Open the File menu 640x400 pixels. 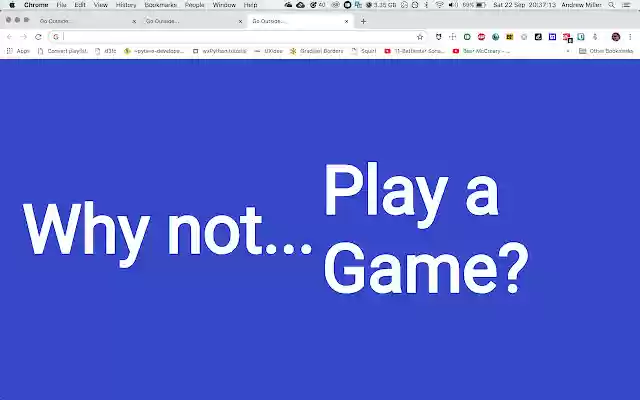point(61,5)
